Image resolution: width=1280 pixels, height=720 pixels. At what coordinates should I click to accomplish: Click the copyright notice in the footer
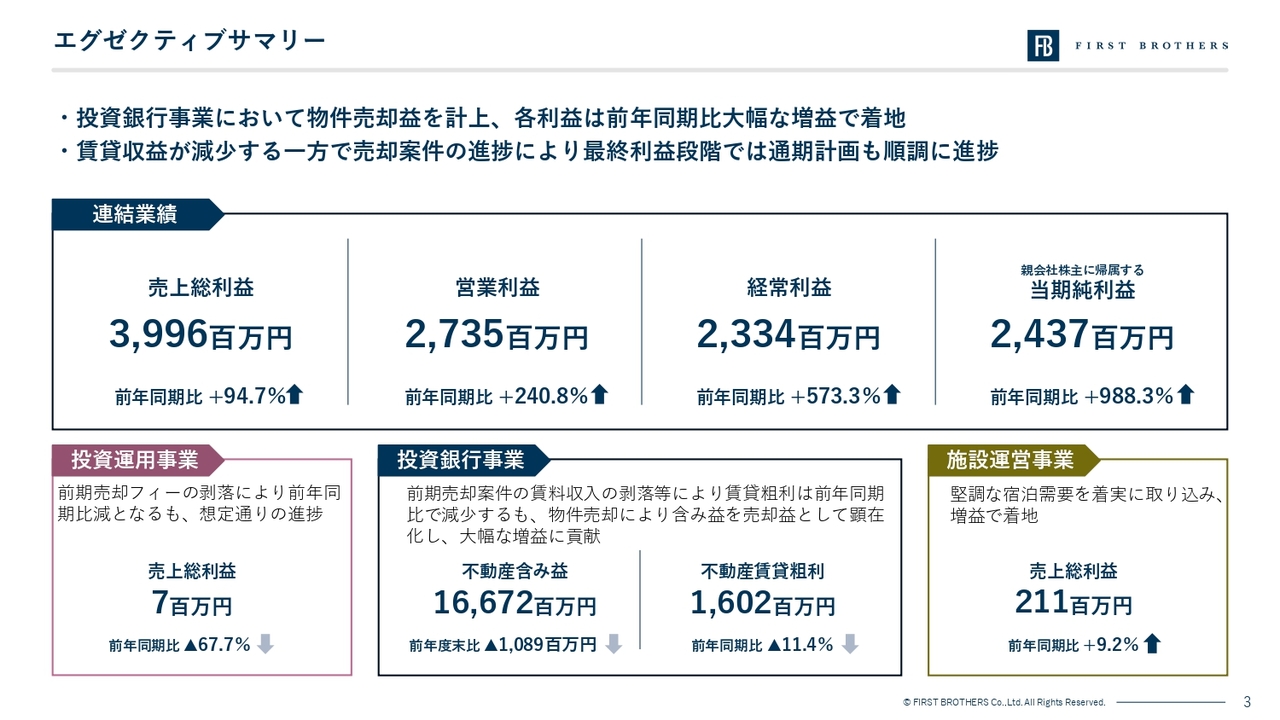click(1003, 702)
